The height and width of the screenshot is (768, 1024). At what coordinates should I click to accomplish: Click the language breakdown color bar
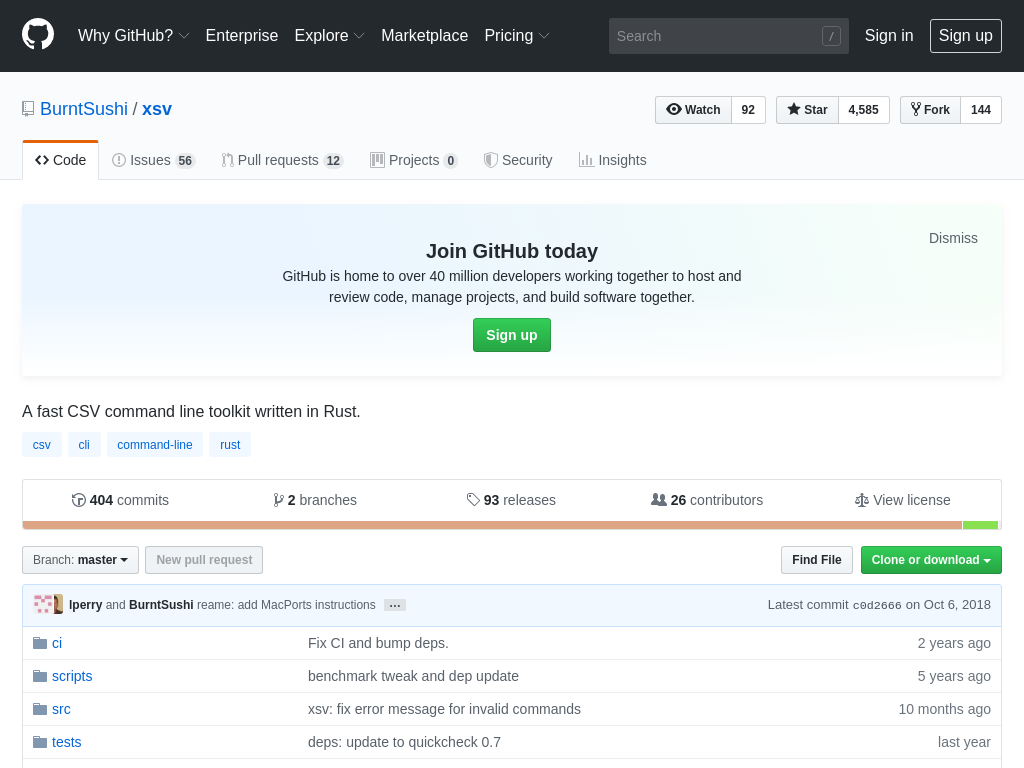492,525
